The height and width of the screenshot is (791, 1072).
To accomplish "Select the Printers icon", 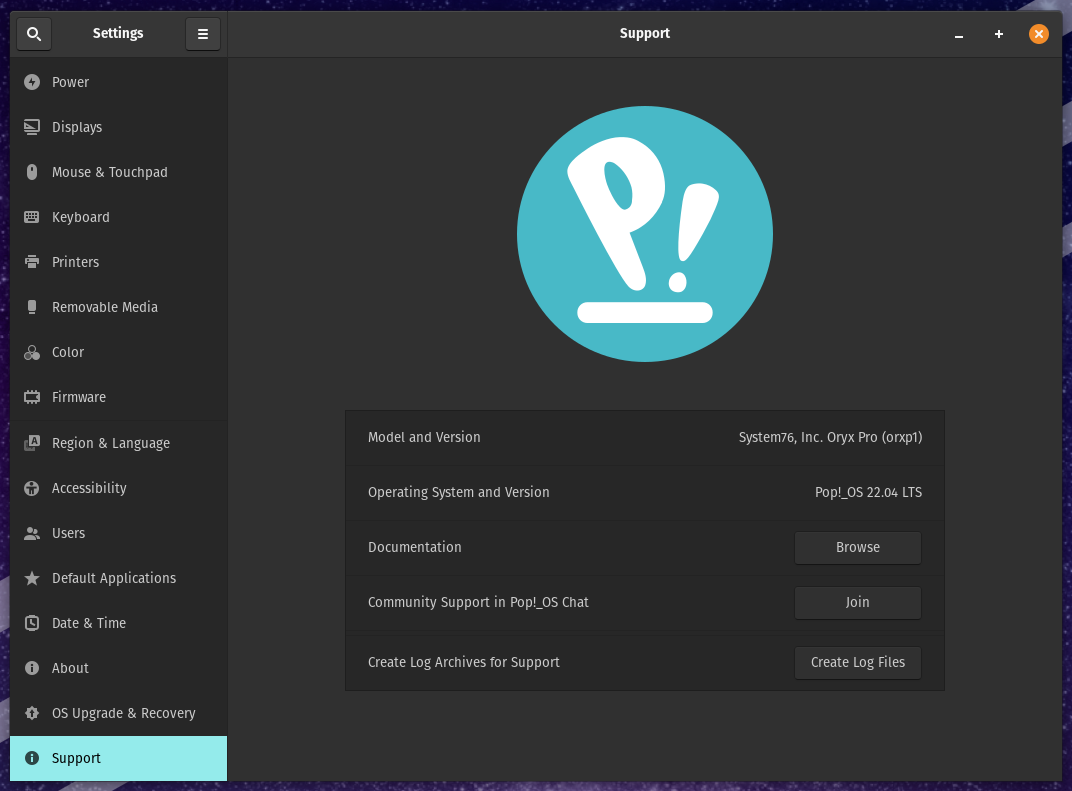I will (x=31, y=262).
